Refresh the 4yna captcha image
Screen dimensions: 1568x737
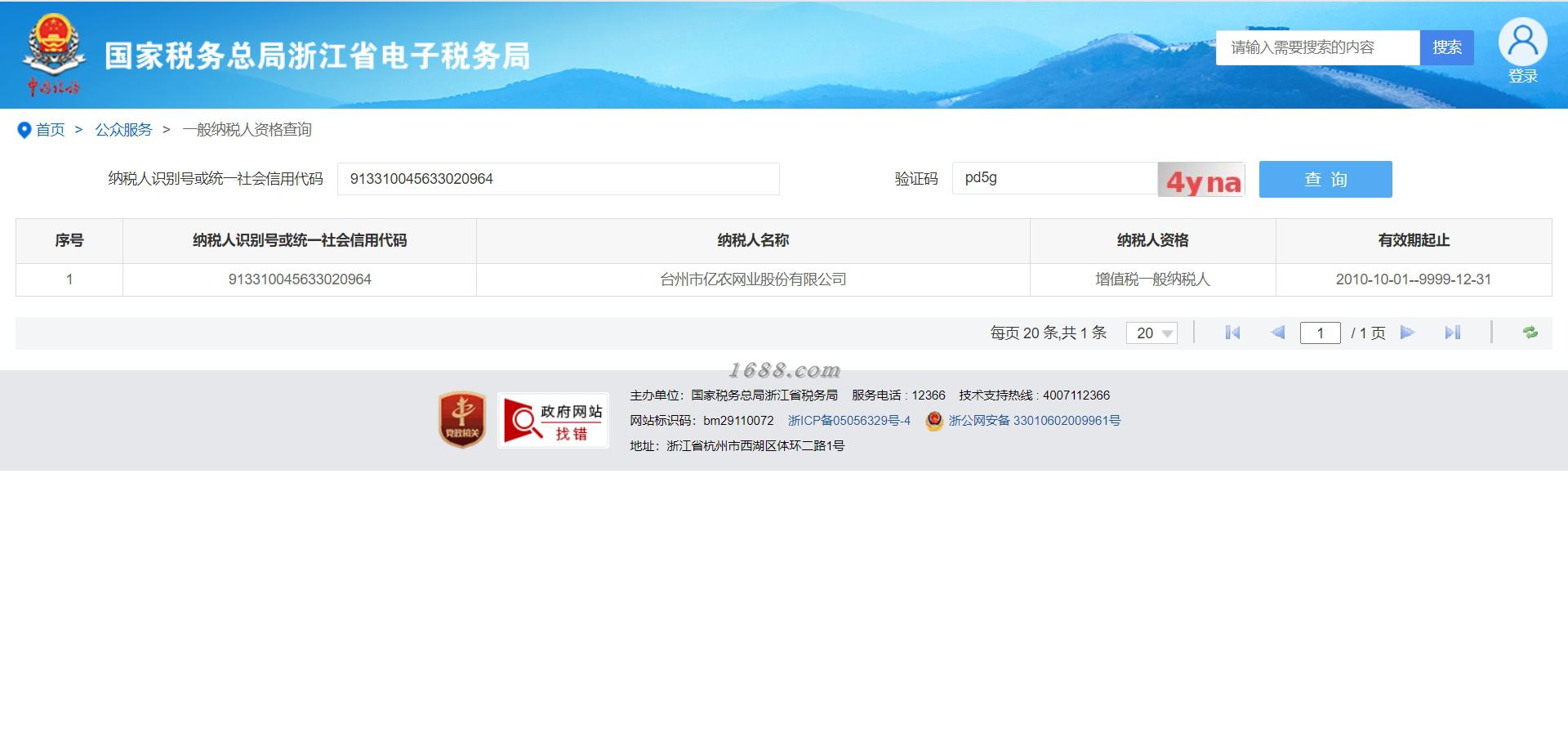click(1201, 180)
